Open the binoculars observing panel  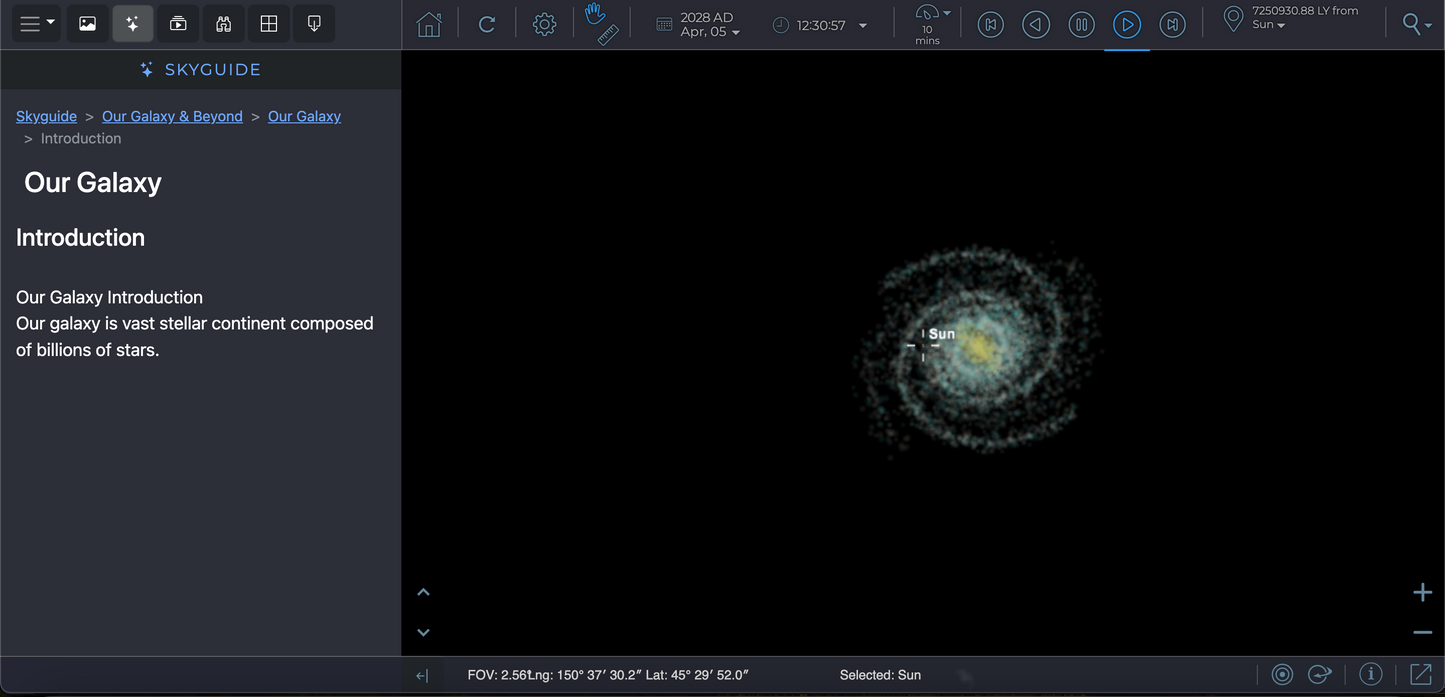pyautogui.click(x=223, y=24)
